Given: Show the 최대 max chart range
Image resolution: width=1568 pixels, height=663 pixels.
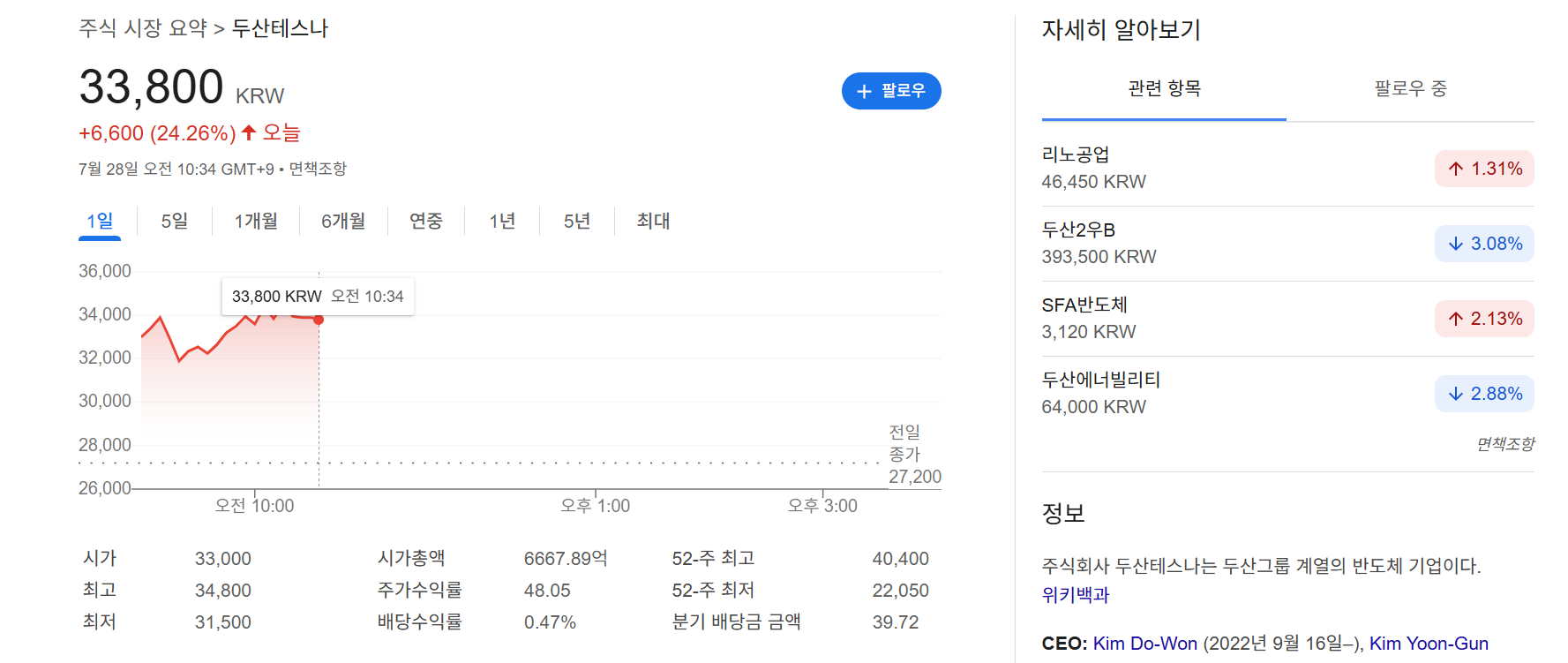Looking at the screenshot, I should (x=653, y=221).
